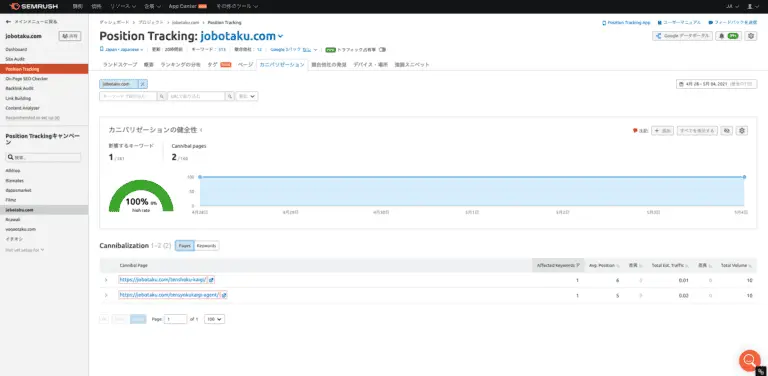Sort by Avg. Position column
Viewport: 768px width, 376px height.
pyautogui.click(x=604, y=265)
